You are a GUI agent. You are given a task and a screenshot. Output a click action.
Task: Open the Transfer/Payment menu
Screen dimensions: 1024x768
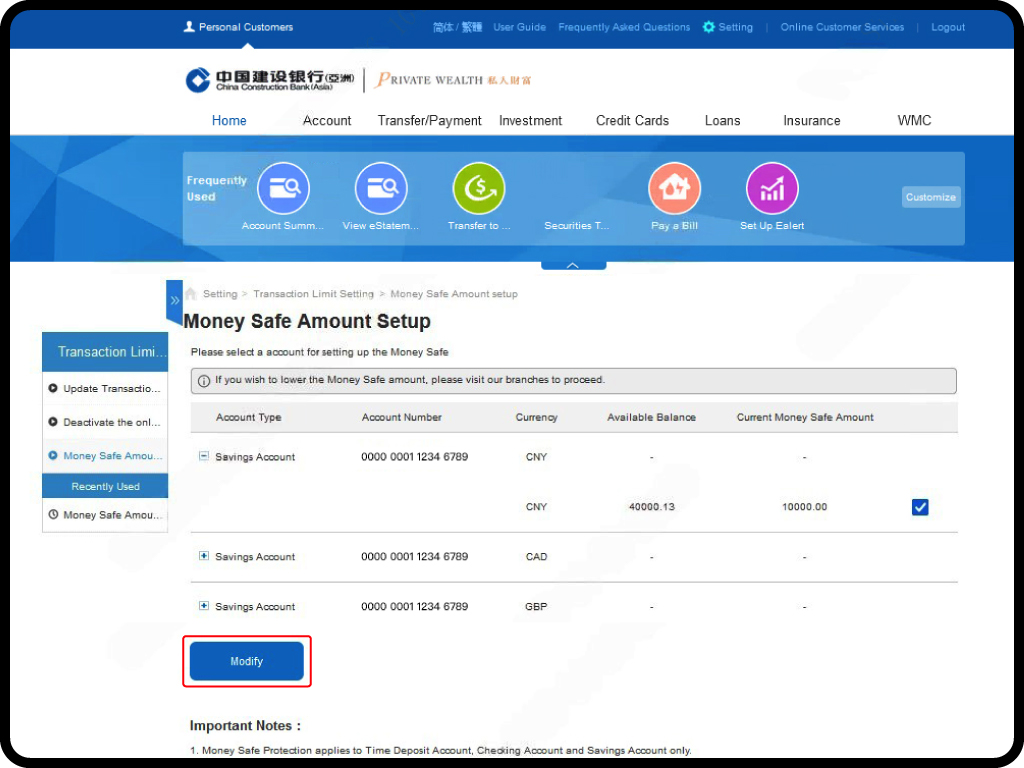[x=429, y=120]
